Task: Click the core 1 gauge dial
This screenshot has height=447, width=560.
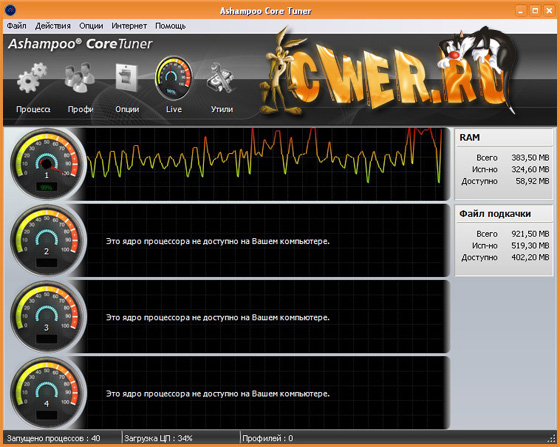Action: 46,164
